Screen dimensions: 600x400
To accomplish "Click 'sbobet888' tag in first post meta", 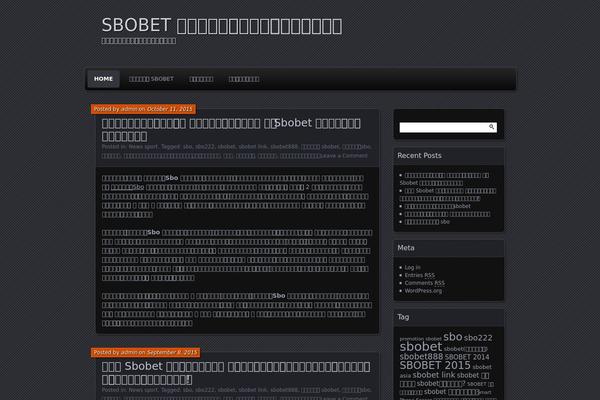I will [x=284, y=147].
